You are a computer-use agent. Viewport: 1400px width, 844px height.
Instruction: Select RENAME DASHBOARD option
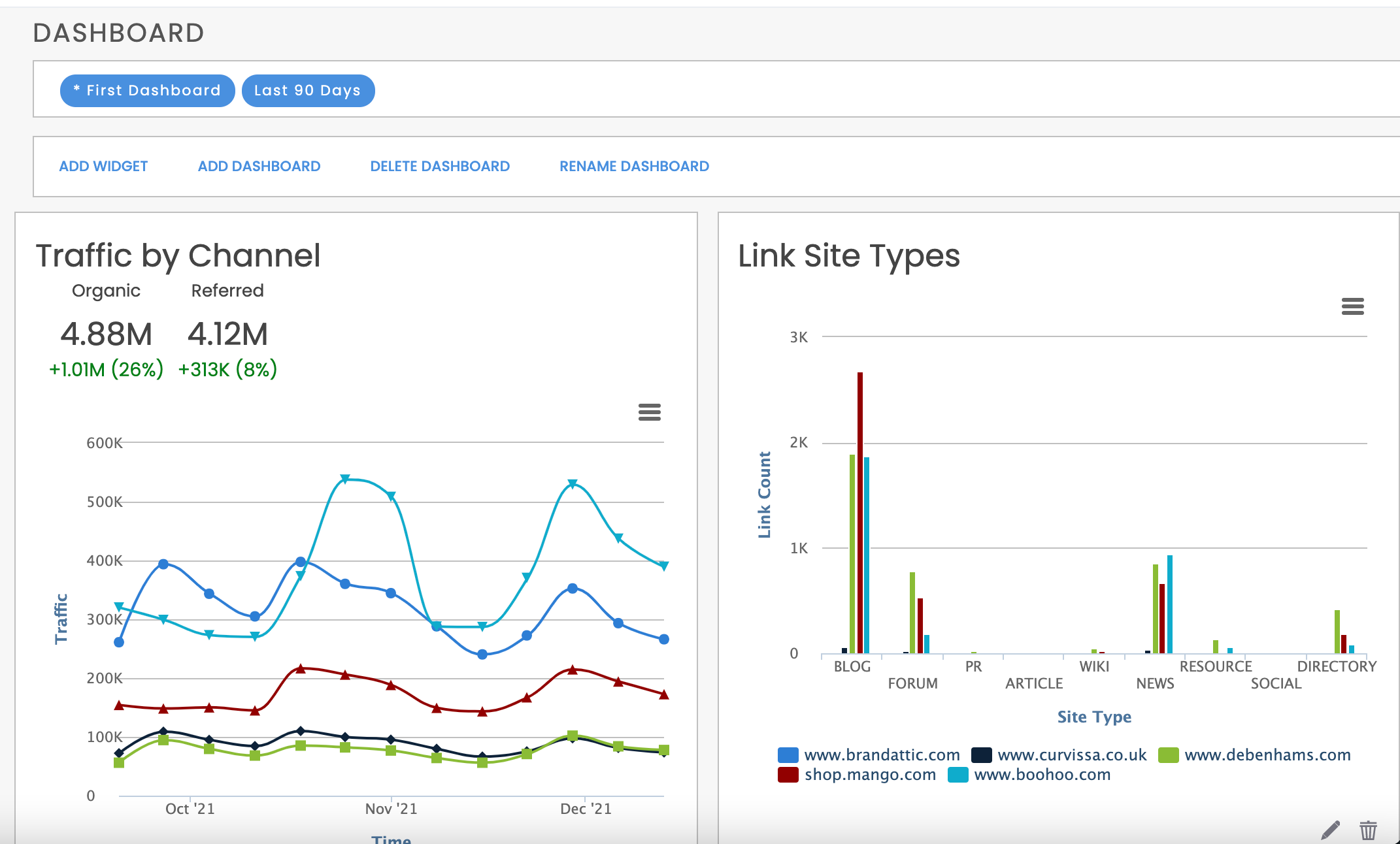[x=633, y=167]
